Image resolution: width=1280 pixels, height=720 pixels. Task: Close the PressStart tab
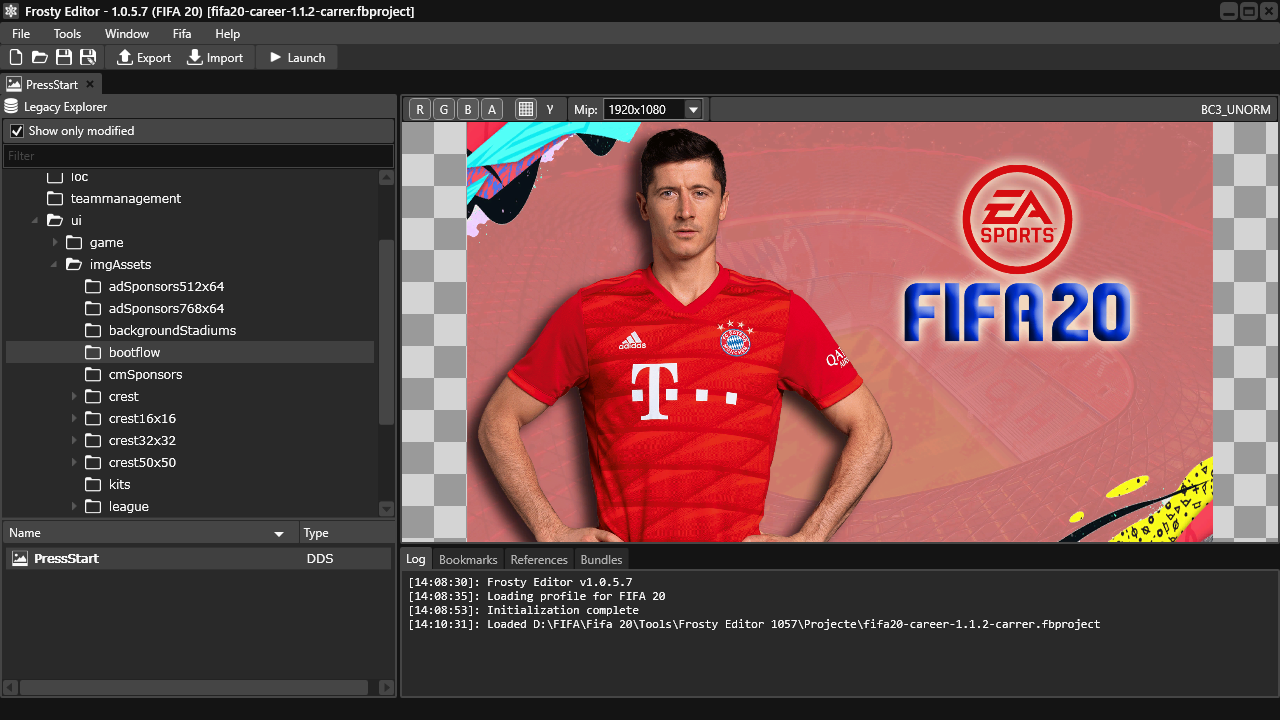(x=89, y=85)
